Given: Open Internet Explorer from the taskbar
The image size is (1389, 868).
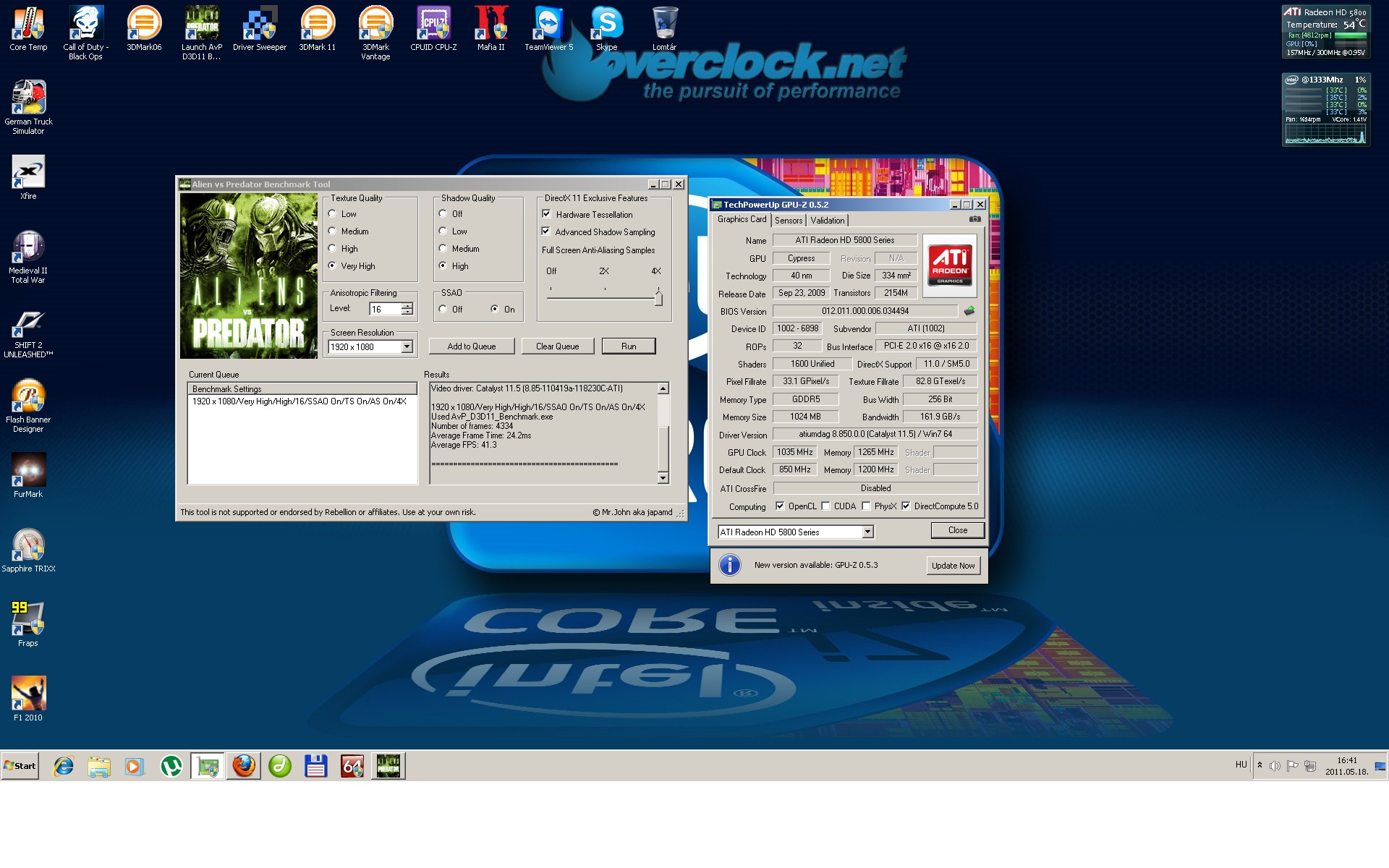Looking at the screenshot, I should click(64, 765).
